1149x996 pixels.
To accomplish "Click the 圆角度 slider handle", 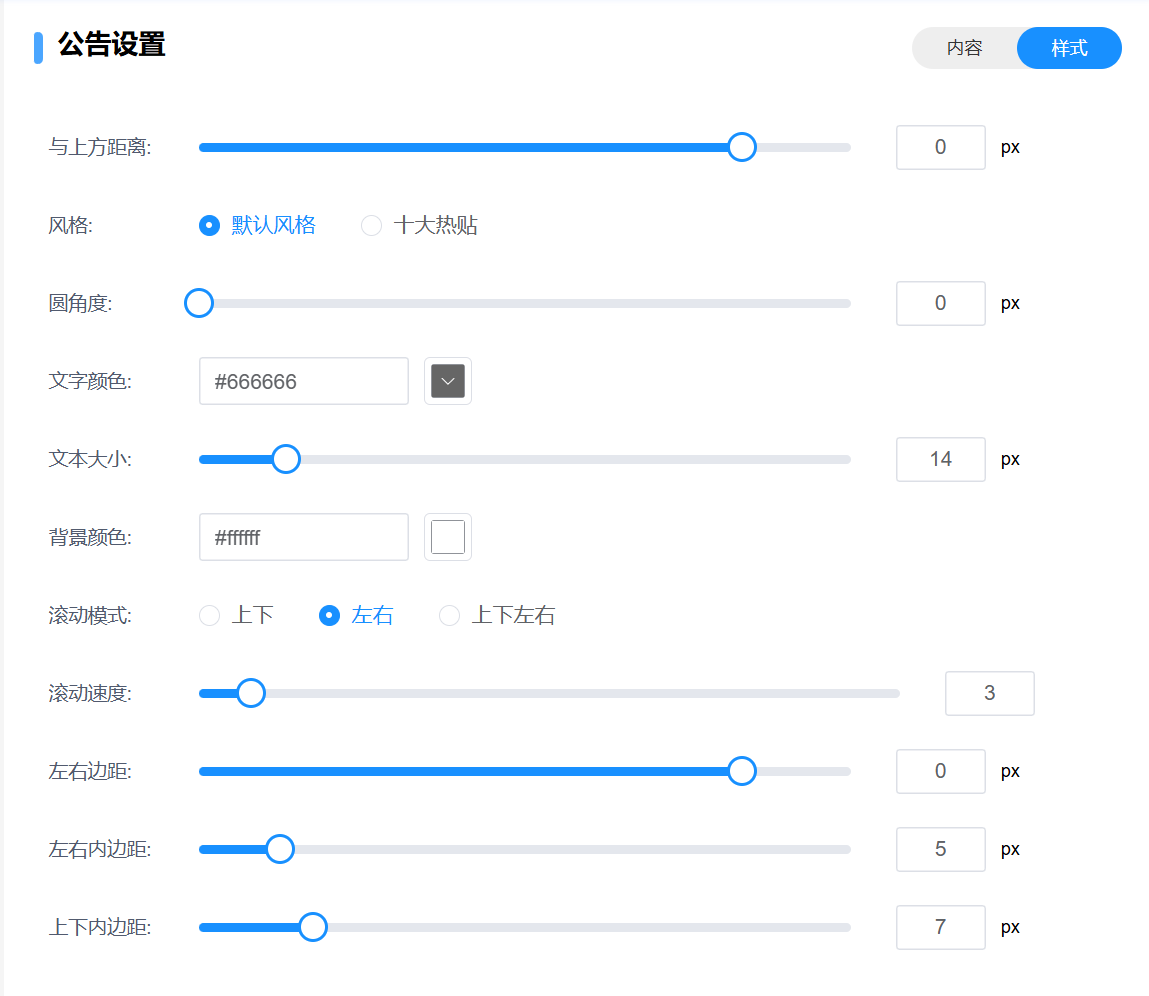I will click(x=200, y=303).
